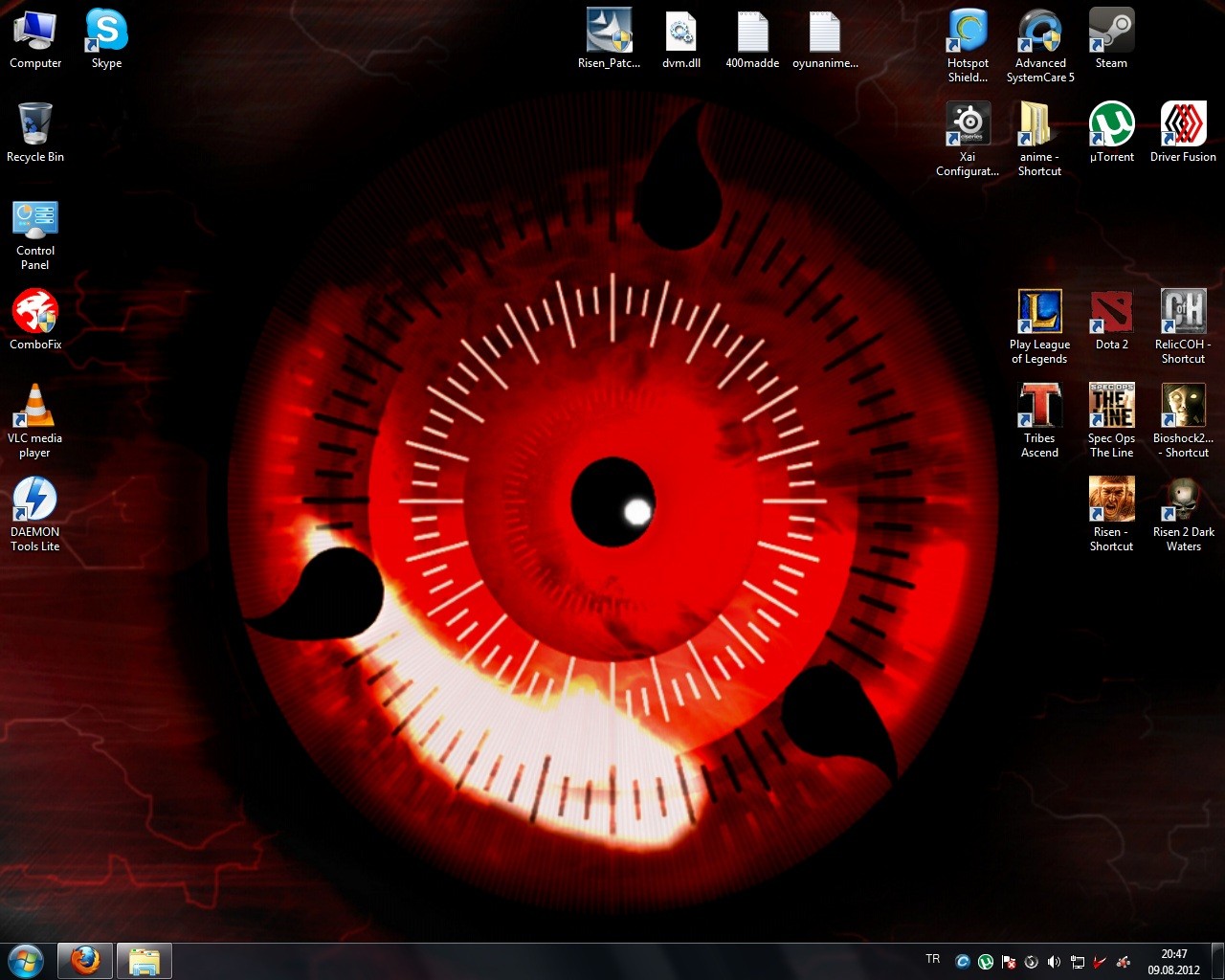Screen dimensions: 1225x980
Task: Click the red molecule tray icon
Action: coord(1123,962)
